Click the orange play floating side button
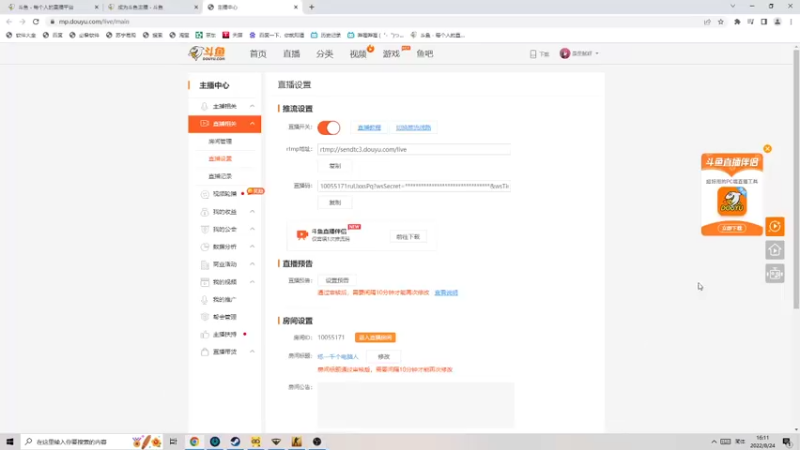 [774, 226]
